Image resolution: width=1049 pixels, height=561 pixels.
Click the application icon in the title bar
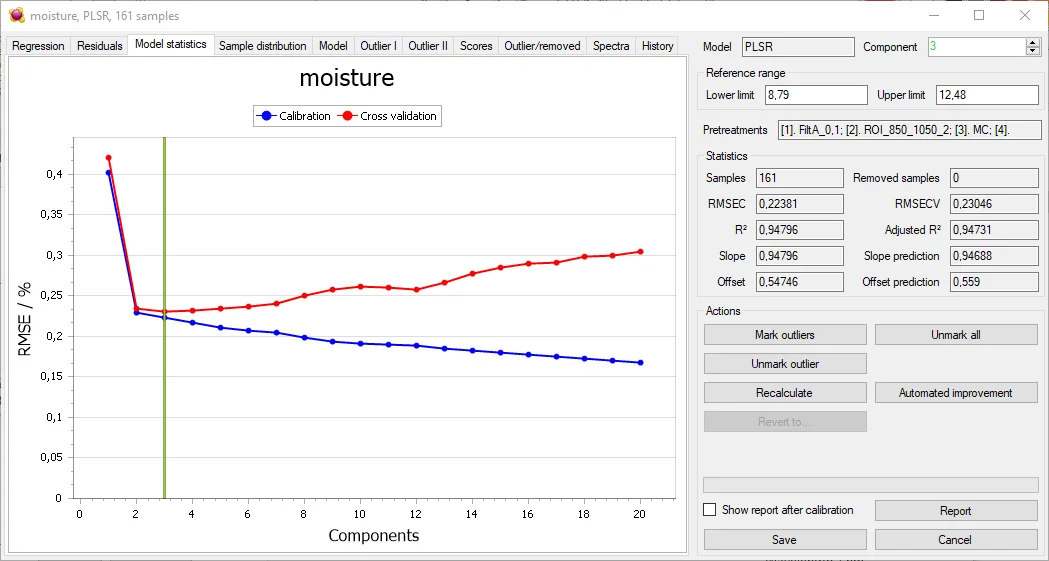click(16, 16)
